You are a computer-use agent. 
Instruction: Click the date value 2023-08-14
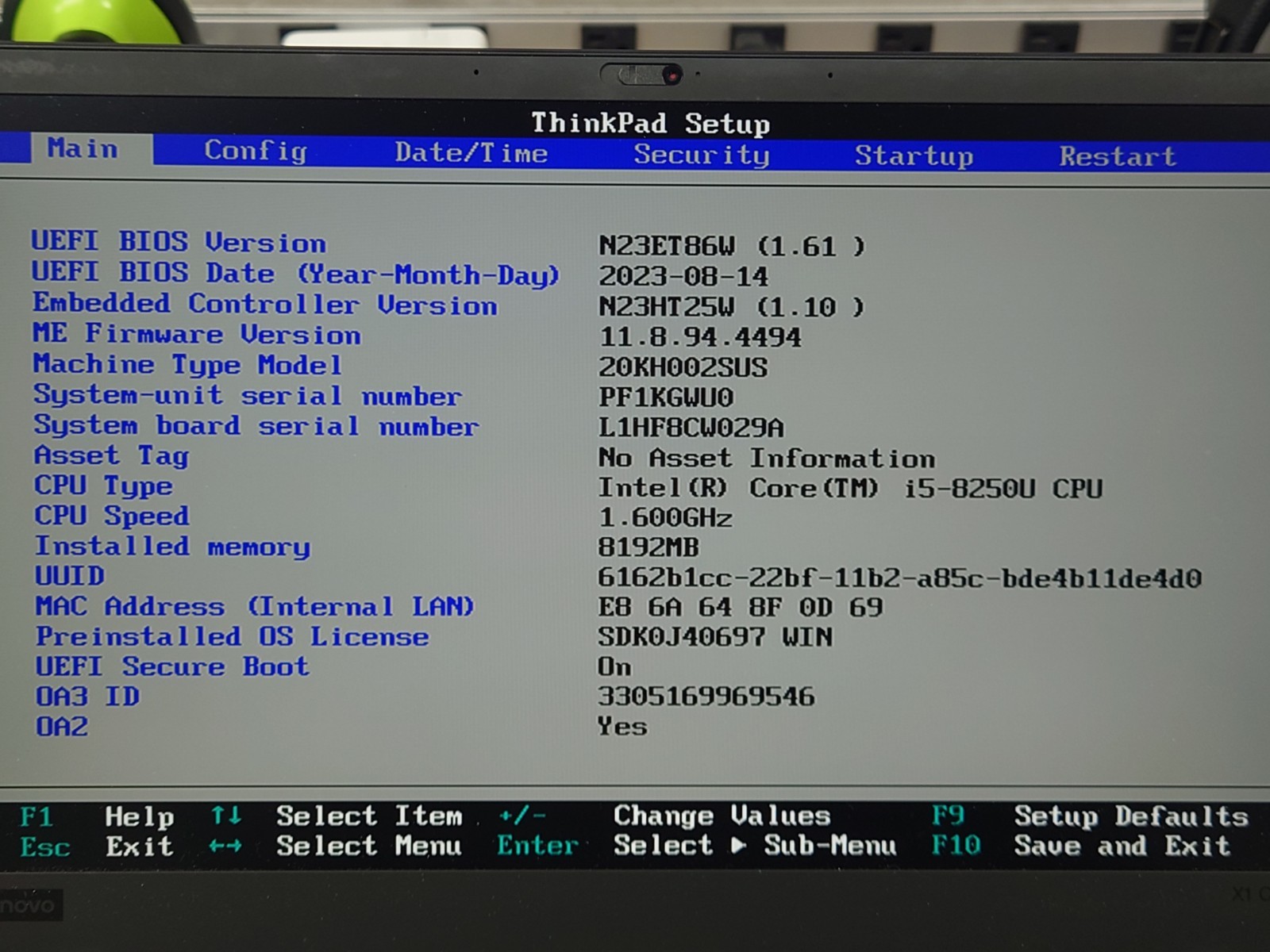(x=683, y=277)
